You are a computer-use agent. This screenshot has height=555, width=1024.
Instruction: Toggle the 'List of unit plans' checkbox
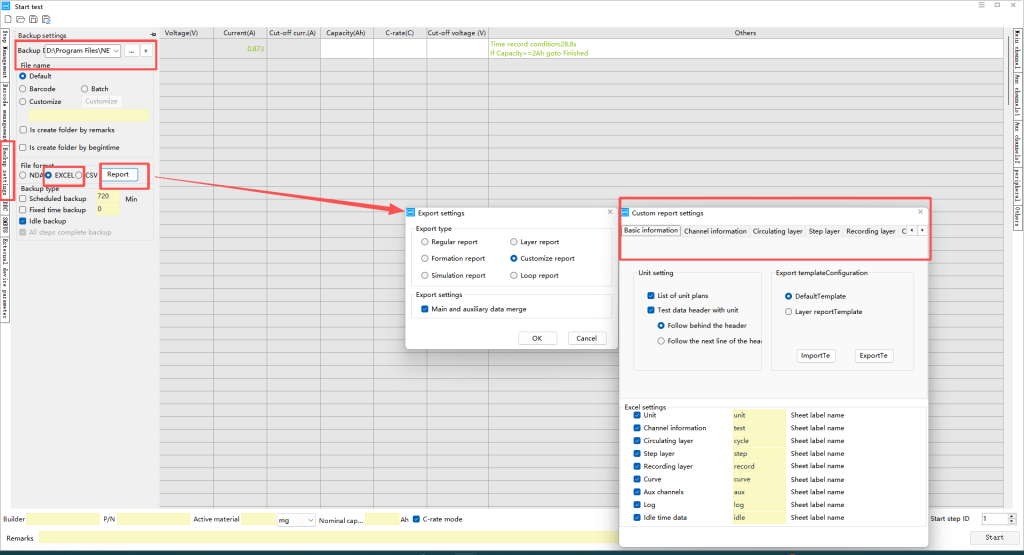coord(650,296)
